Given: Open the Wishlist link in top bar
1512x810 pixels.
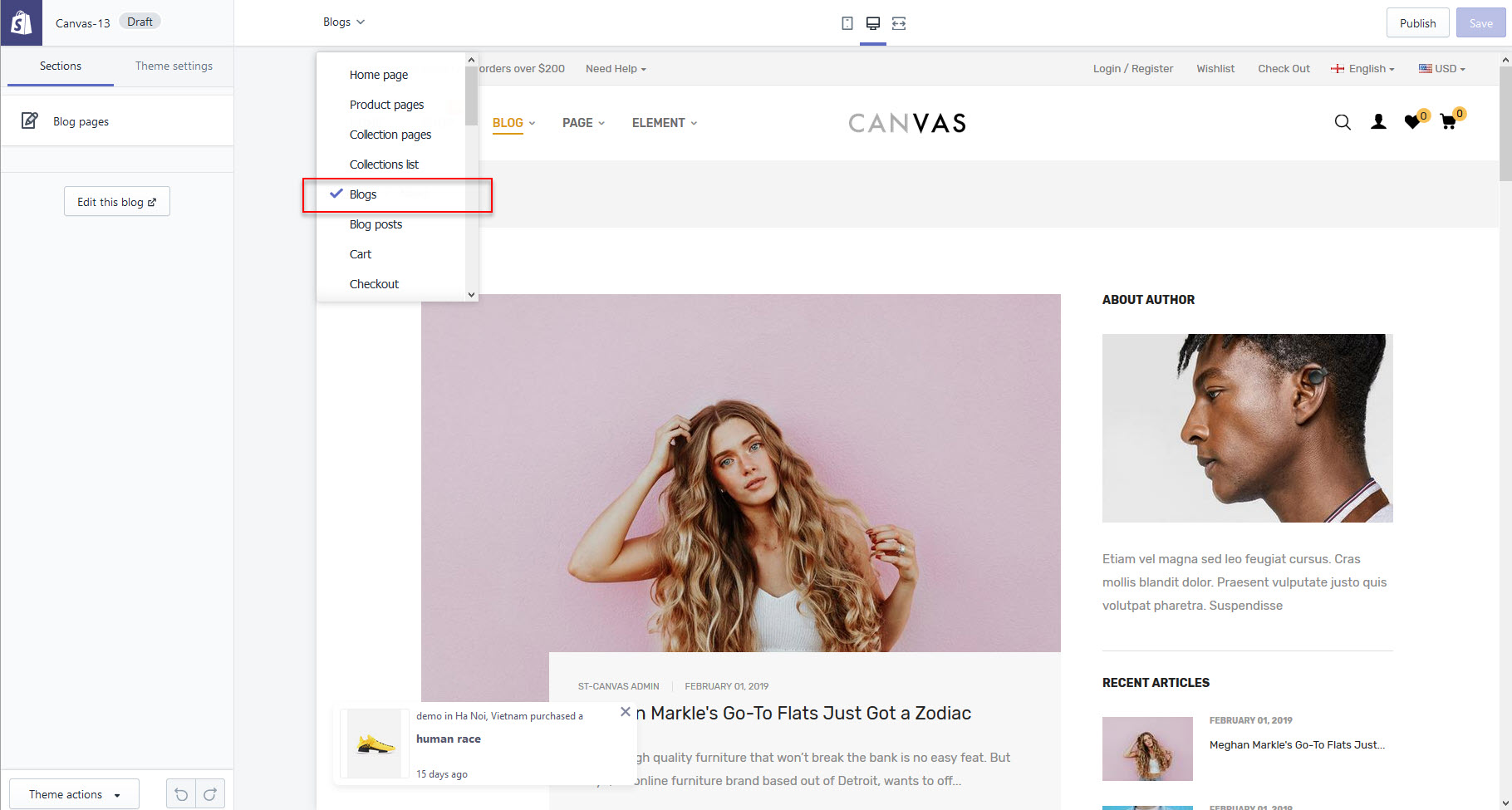Looking at the screenshot, I should 1215,69.
